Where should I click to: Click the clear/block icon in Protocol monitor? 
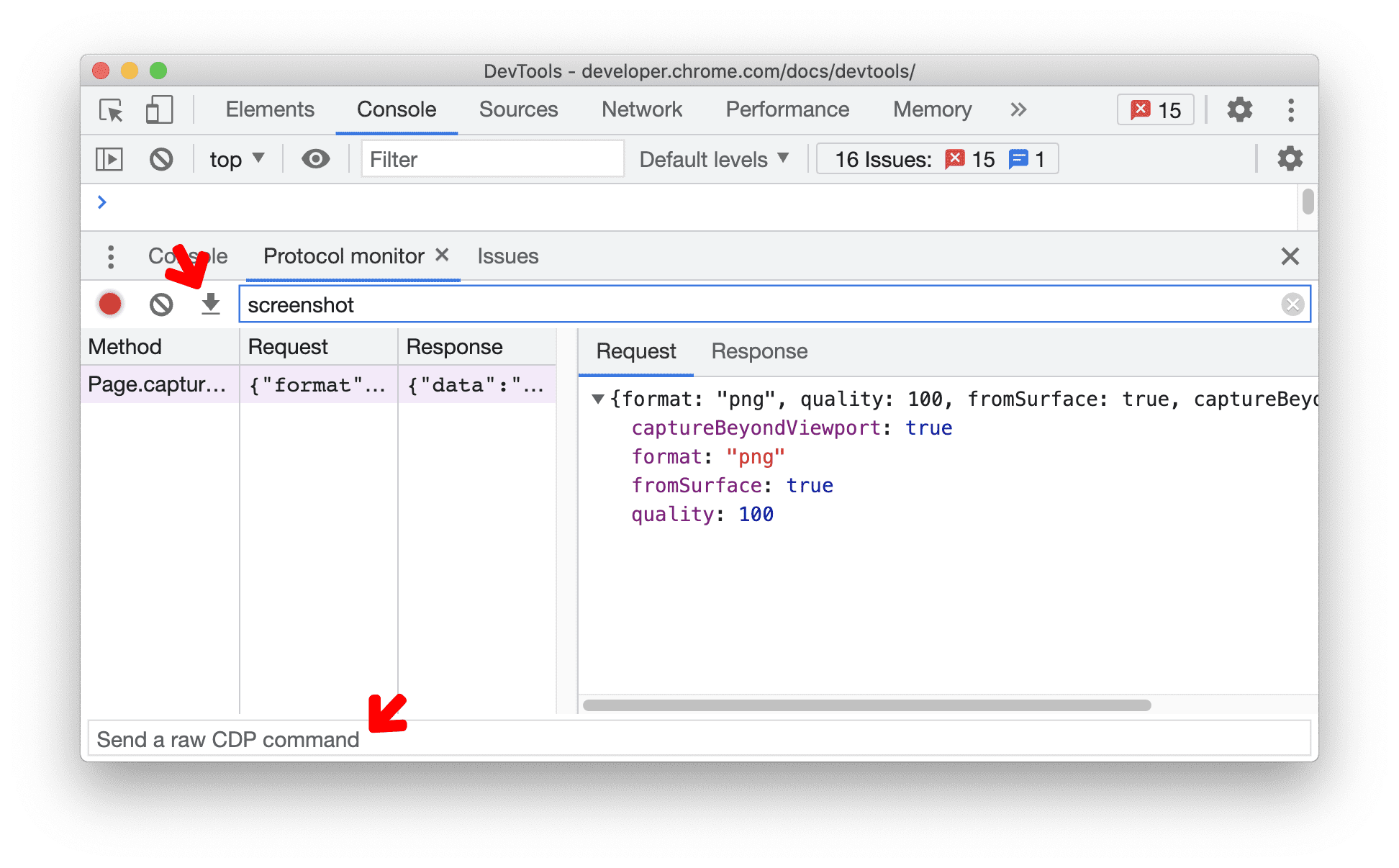pyautogui.click(x=160, y=303)
